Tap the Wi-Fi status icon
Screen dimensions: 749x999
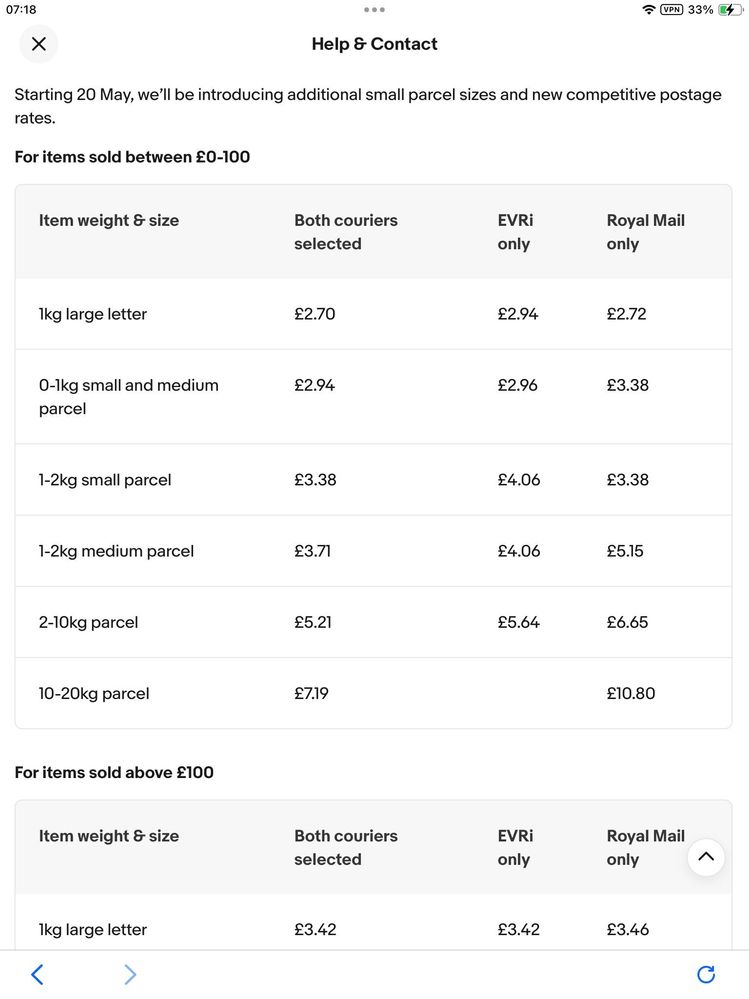649,10
